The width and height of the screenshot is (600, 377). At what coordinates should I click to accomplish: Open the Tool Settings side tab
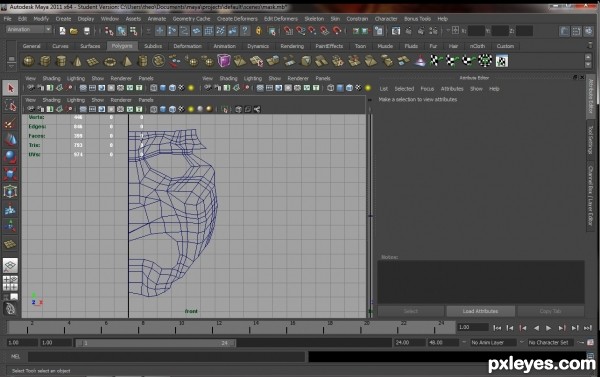coord(590,139)
